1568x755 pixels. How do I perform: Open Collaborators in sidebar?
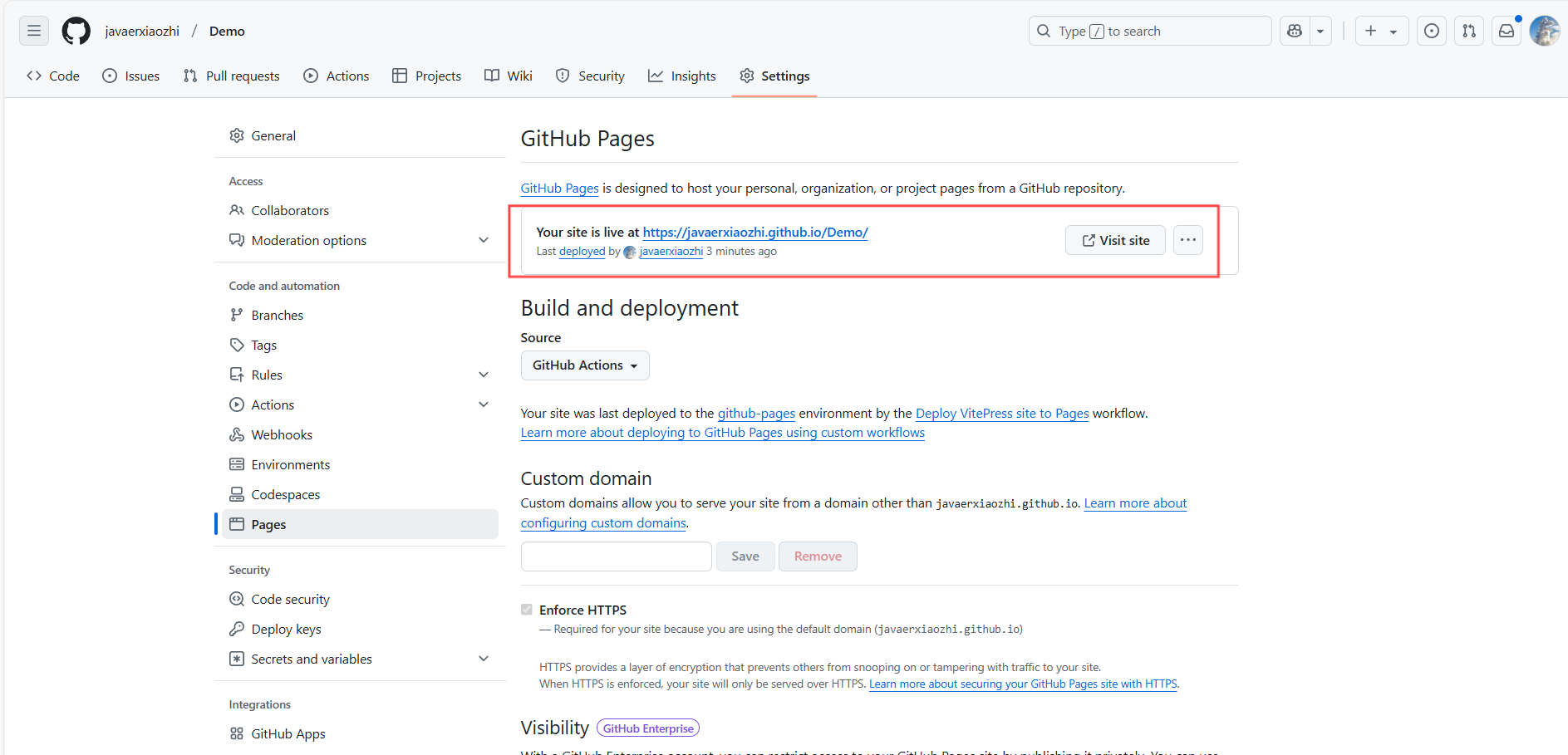(x=360, y=210)
